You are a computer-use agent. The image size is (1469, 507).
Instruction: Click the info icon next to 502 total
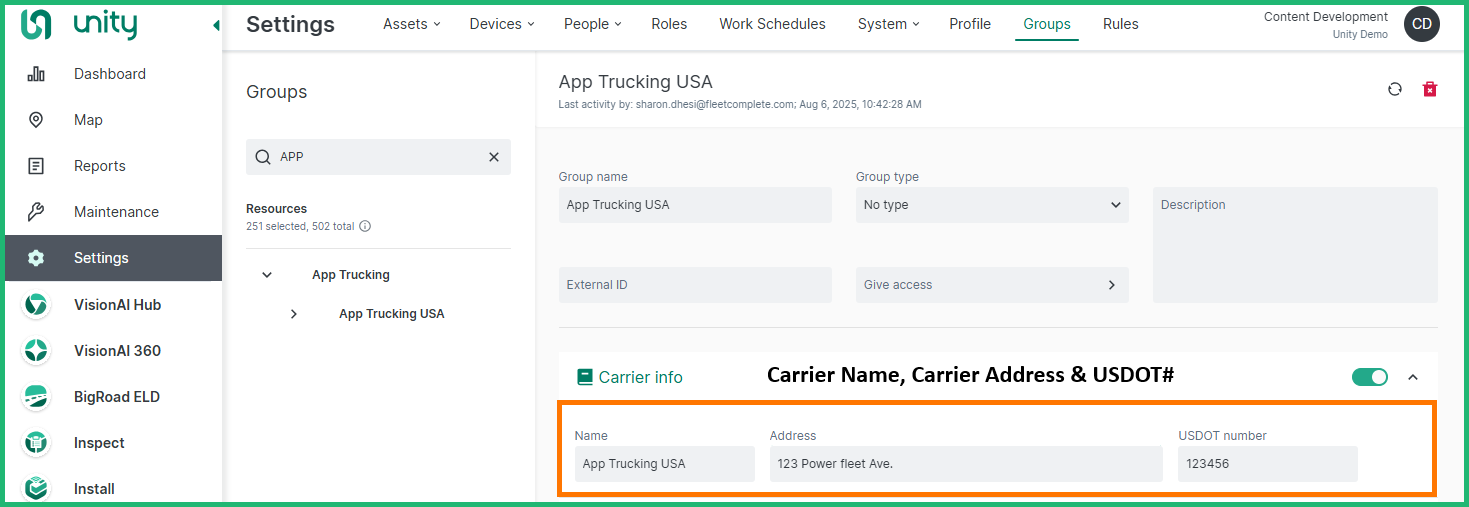[365, 226]
